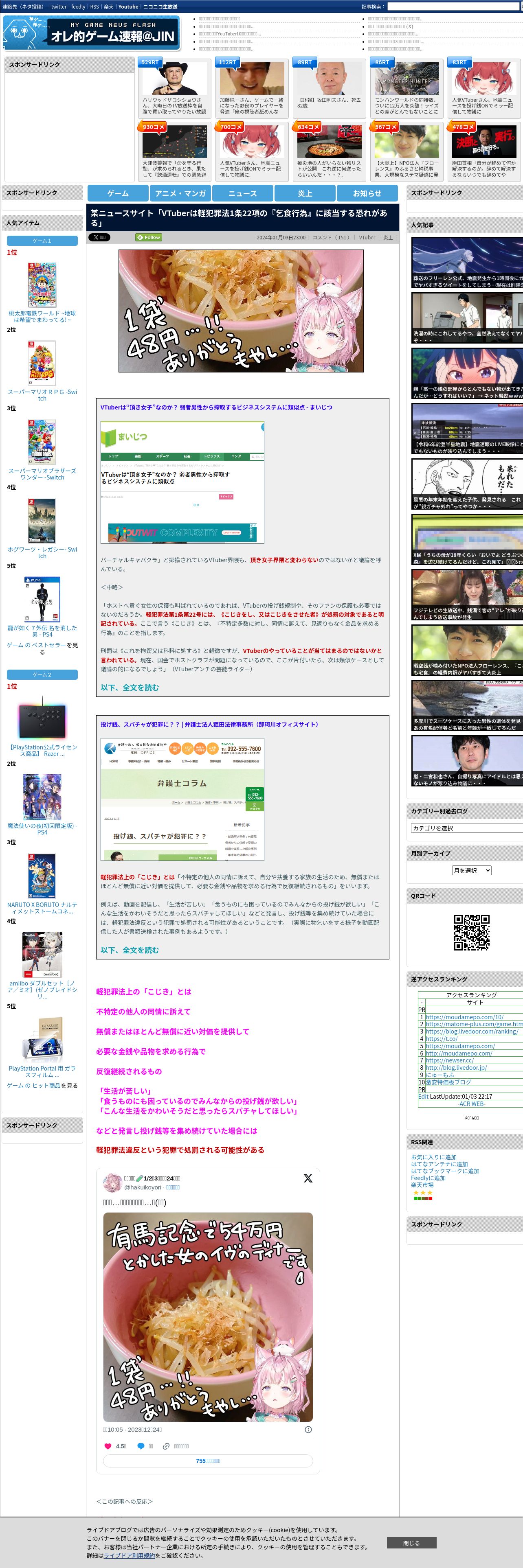Click はてなブックマークに追加 link

(x=445, y=1171)
